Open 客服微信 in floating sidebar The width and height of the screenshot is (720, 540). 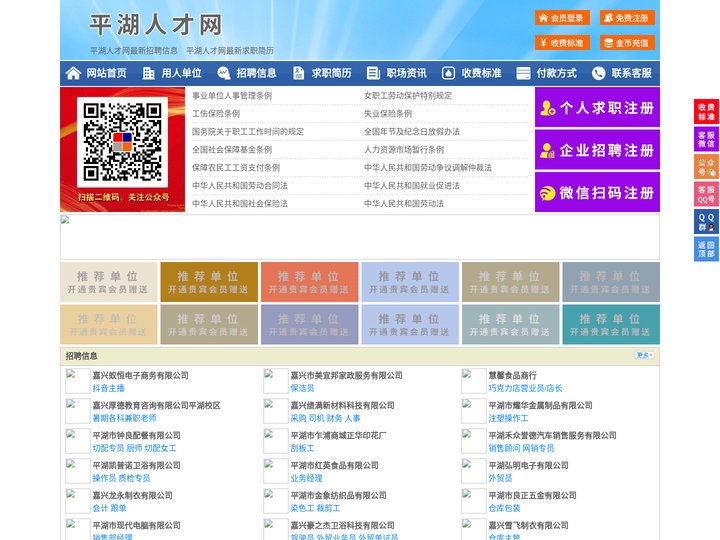(x=706, y=139)
